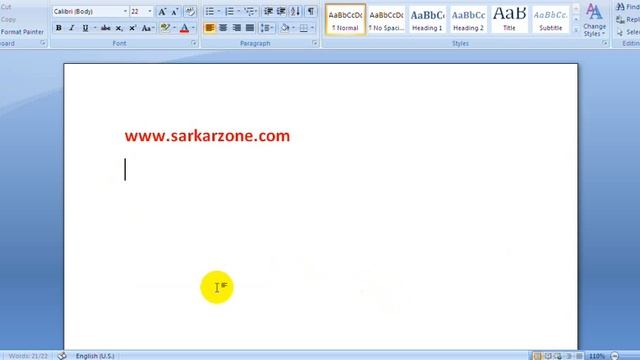The height and width of the screenshot is (360, 640).
Task: Select Align Text Right
Action: point(236,28)
